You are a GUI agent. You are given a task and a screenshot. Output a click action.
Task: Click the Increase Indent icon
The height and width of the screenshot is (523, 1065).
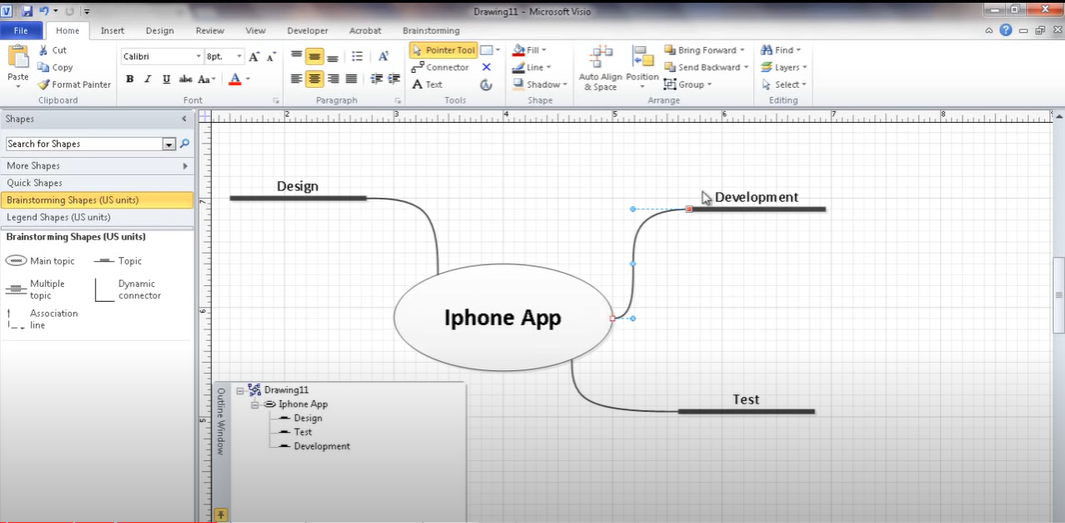[x=394, y=79]
